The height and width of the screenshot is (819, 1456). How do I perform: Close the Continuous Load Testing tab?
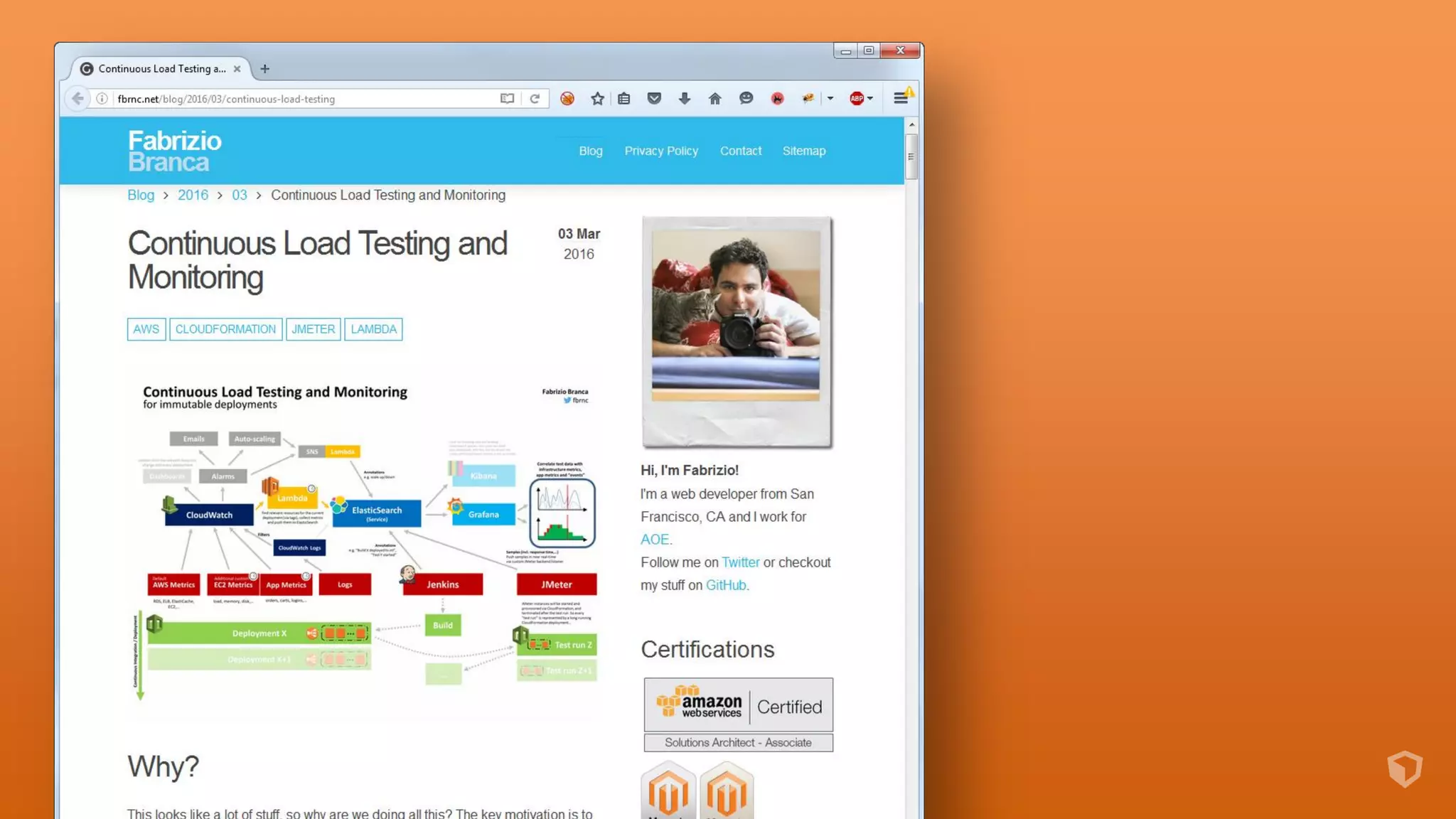click(x=237, y=69)
